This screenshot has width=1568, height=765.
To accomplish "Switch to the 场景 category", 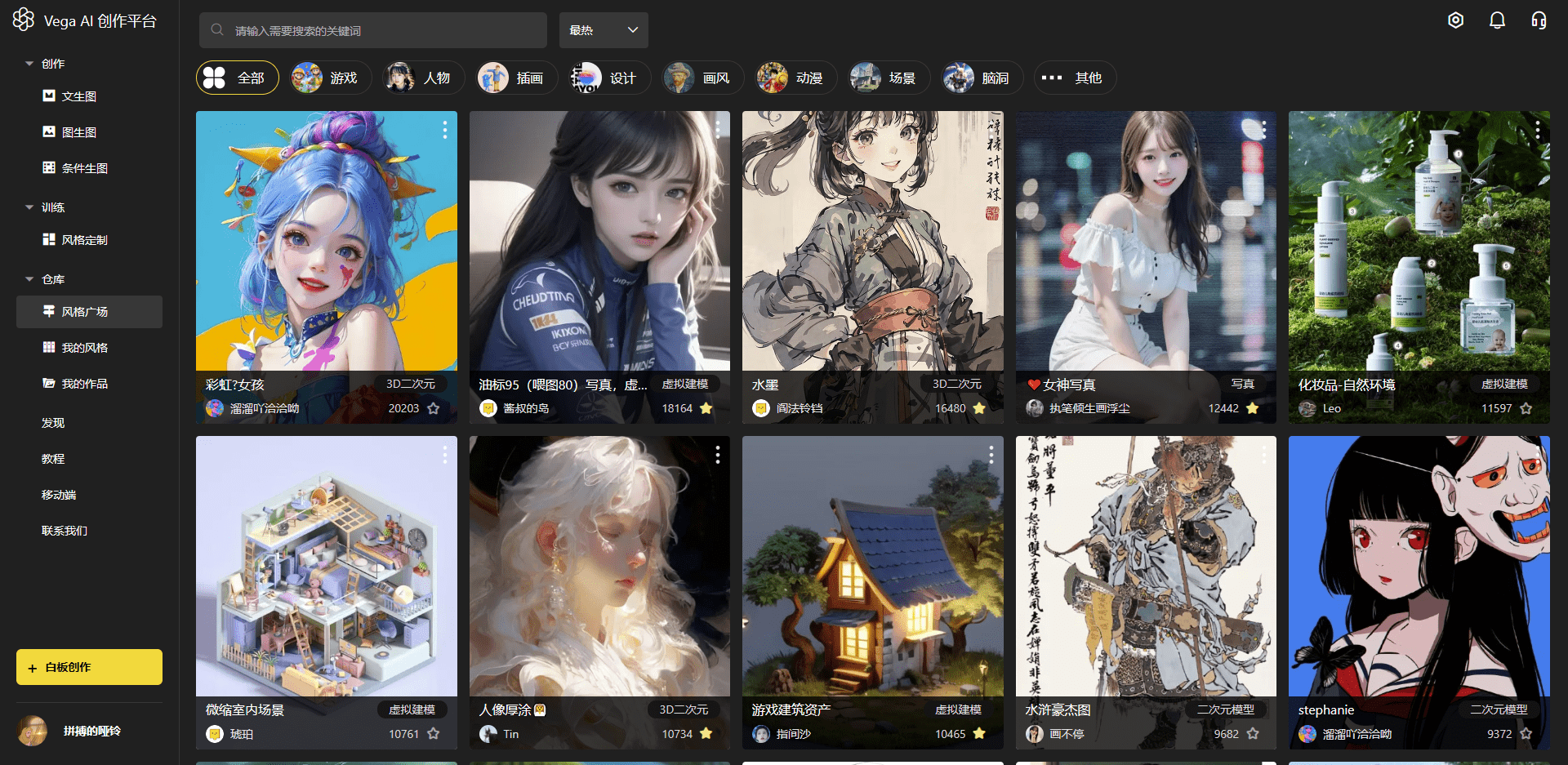I will [x=889, y=78].
